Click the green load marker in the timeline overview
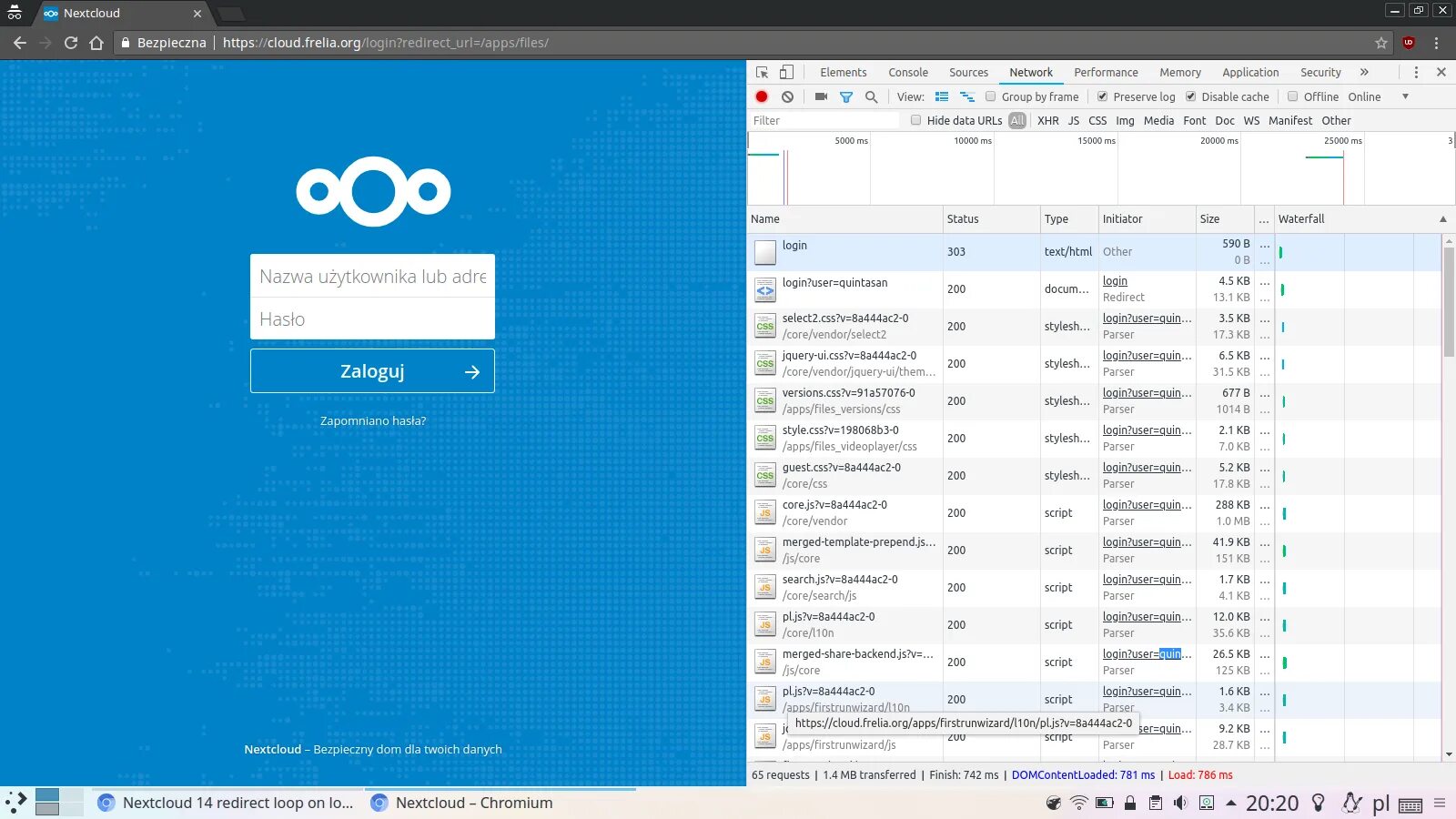The width and height of the screenshot is (1456, 819). pyautogui.click(x=1324, y=157)
